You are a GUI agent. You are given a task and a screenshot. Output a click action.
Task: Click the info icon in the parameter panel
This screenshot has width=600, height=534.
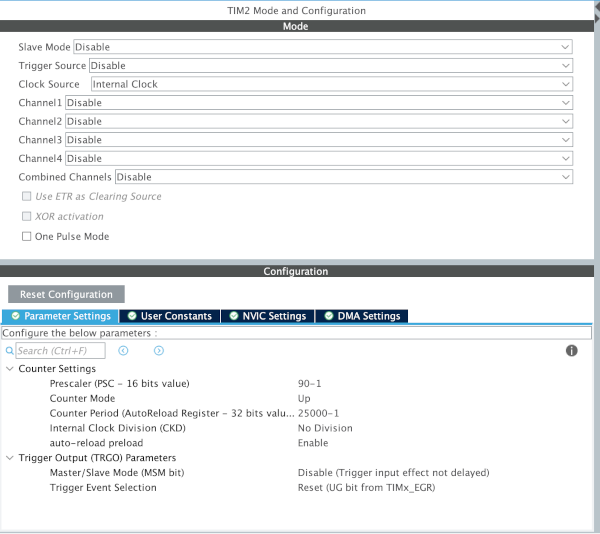[572, 351]
